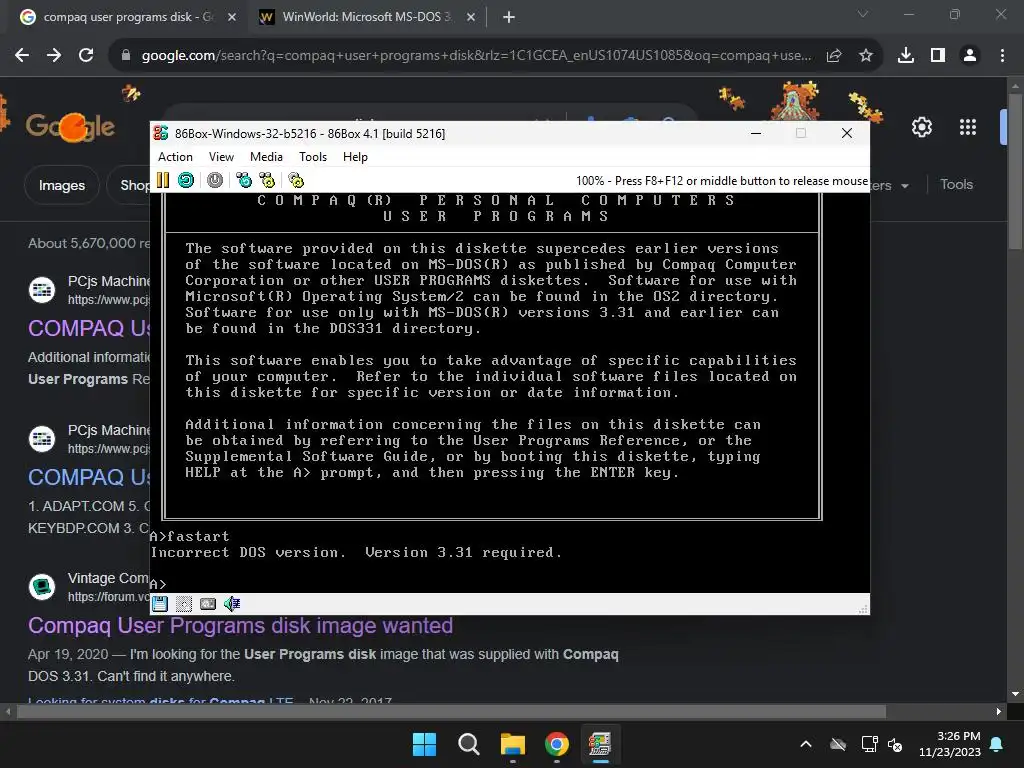Reload the Google search page

pyautogui.click(x=86, y=56)
